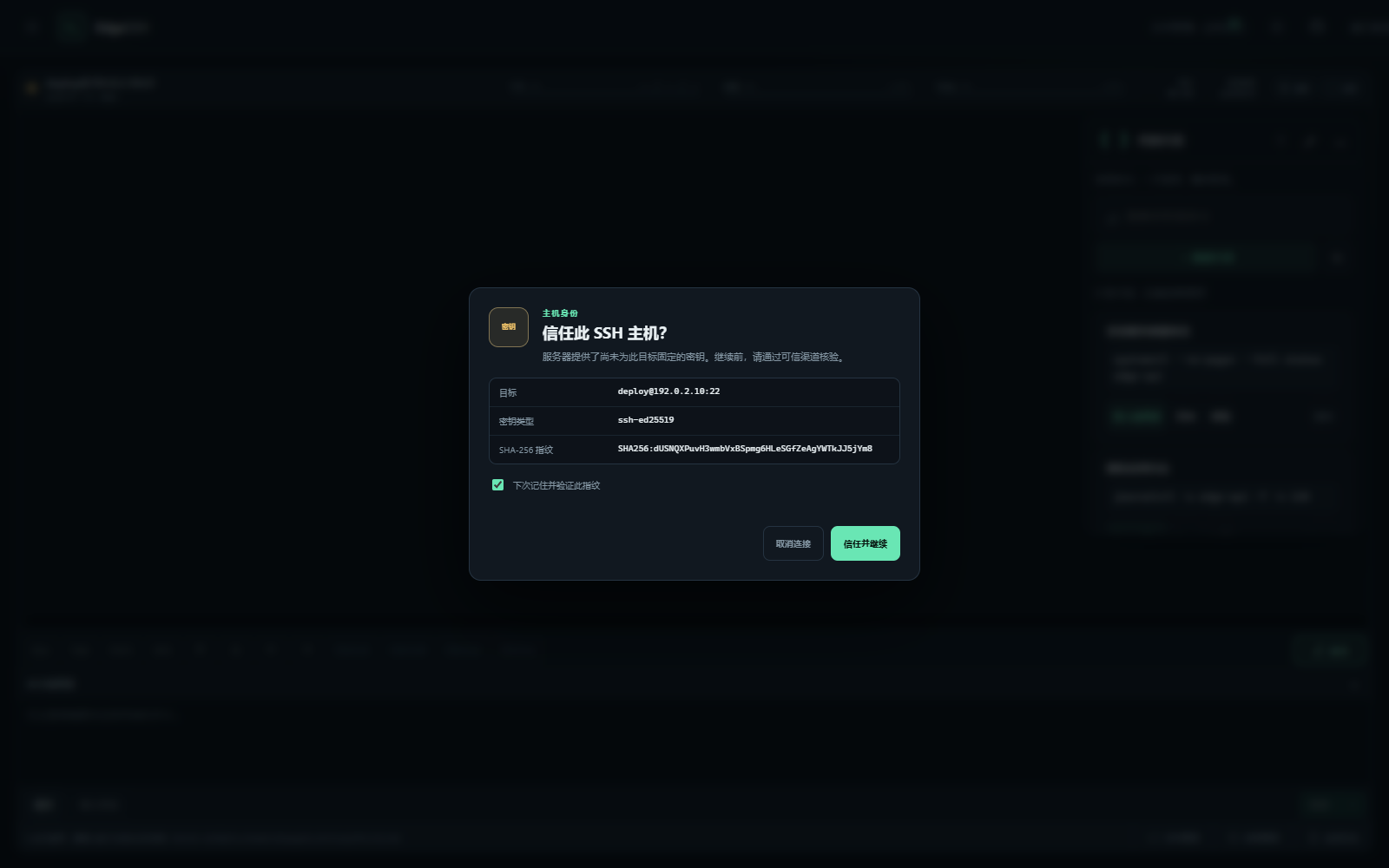Click the 目标 row label

click(x=508, y=392)
